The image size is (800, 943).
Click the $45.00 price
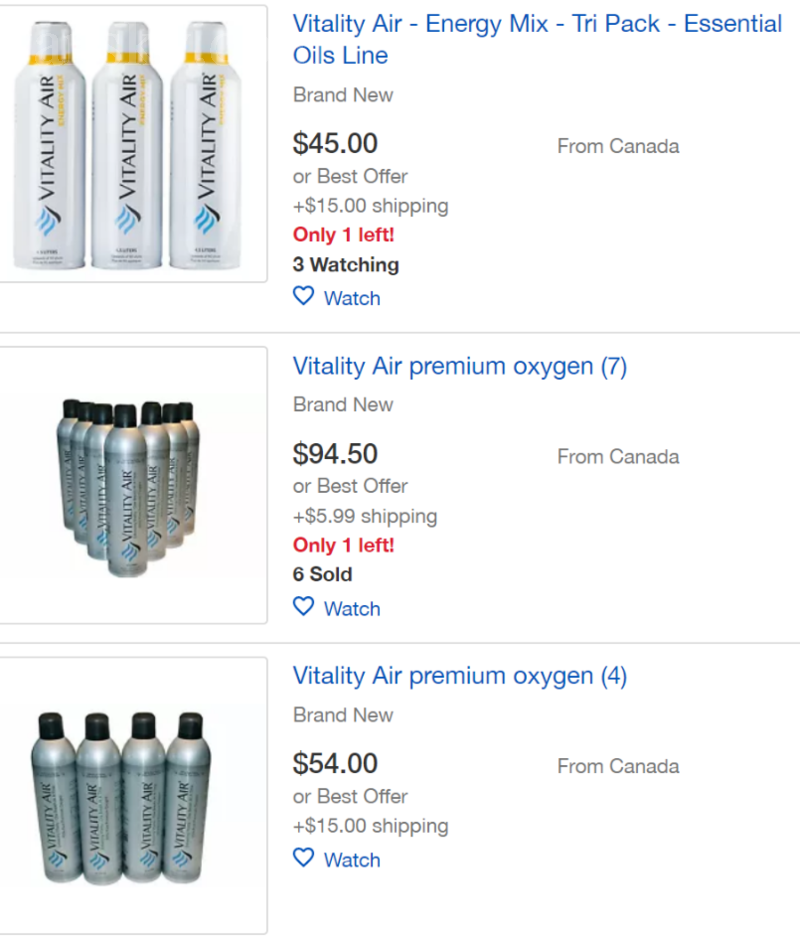click(x=335, y=144)
